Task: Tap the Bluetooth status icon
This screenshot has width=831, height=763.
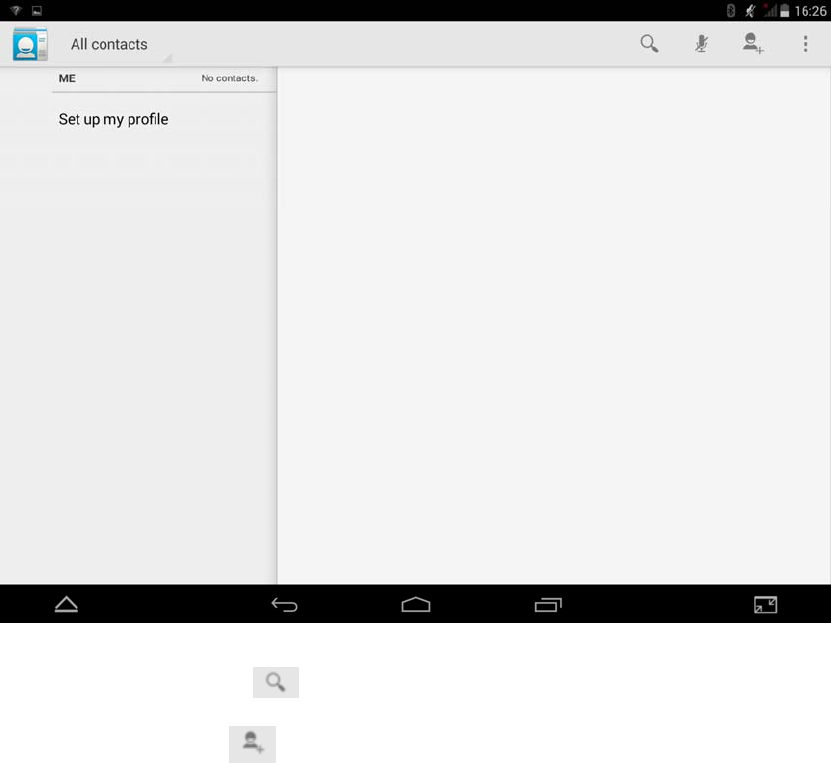Action: [731, 11]
